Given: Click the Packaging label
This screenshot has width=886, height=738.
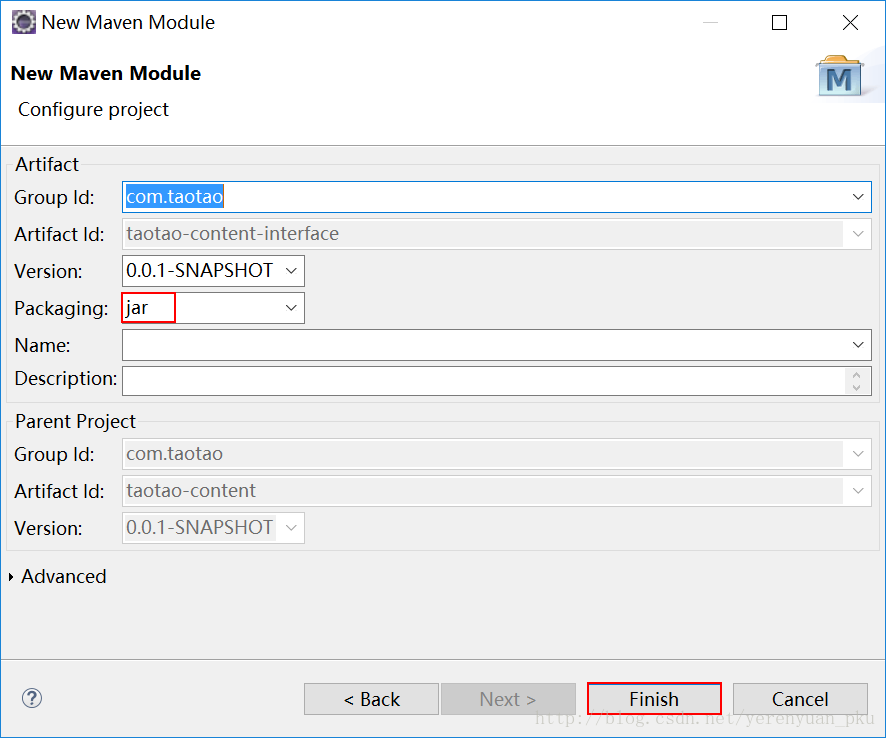Looking at the screenshot, I should click(x=61, y=309).
